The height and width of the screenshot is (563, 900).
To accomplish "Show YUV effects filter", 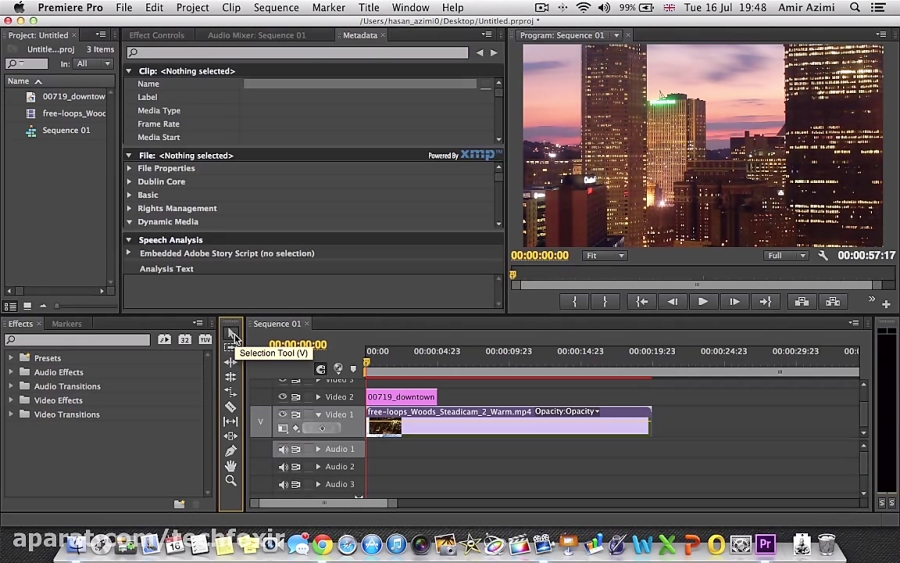I will pyautogui.click(x=205, y=339).
